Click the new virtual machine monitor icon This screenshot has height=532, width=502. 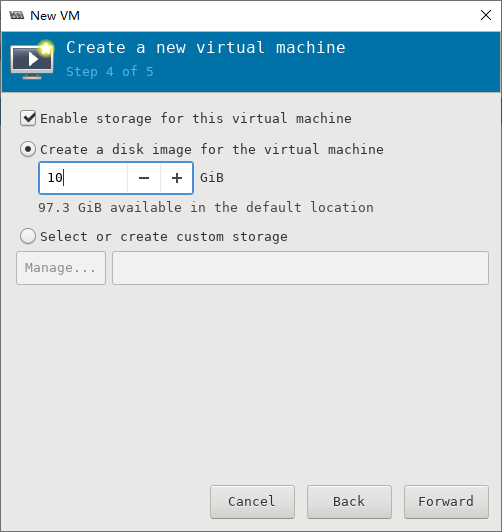point(32,60)
